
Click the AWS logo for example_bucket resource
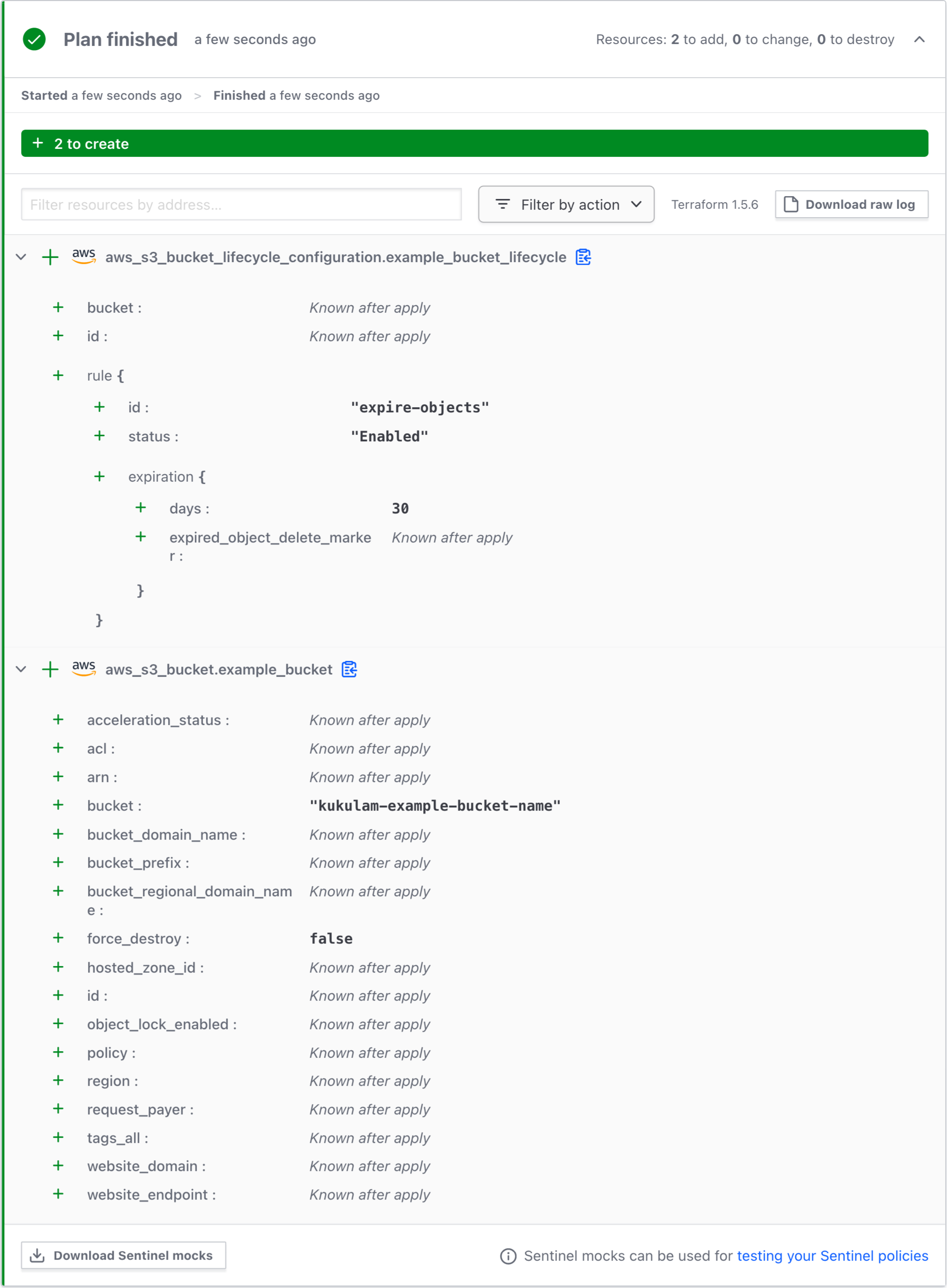(x=84, y=668)
